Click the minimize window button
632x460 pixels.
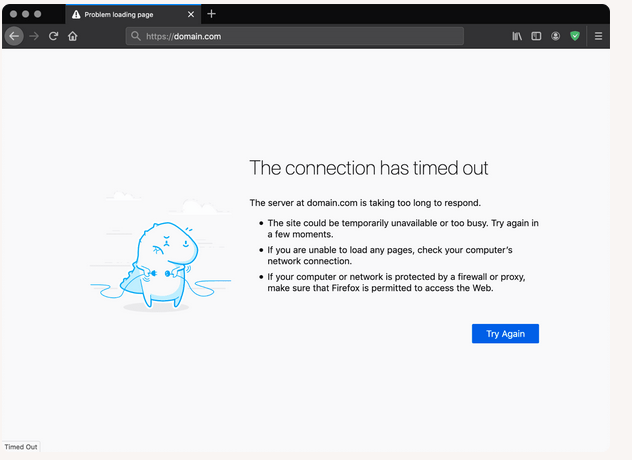tap(25, 14)
